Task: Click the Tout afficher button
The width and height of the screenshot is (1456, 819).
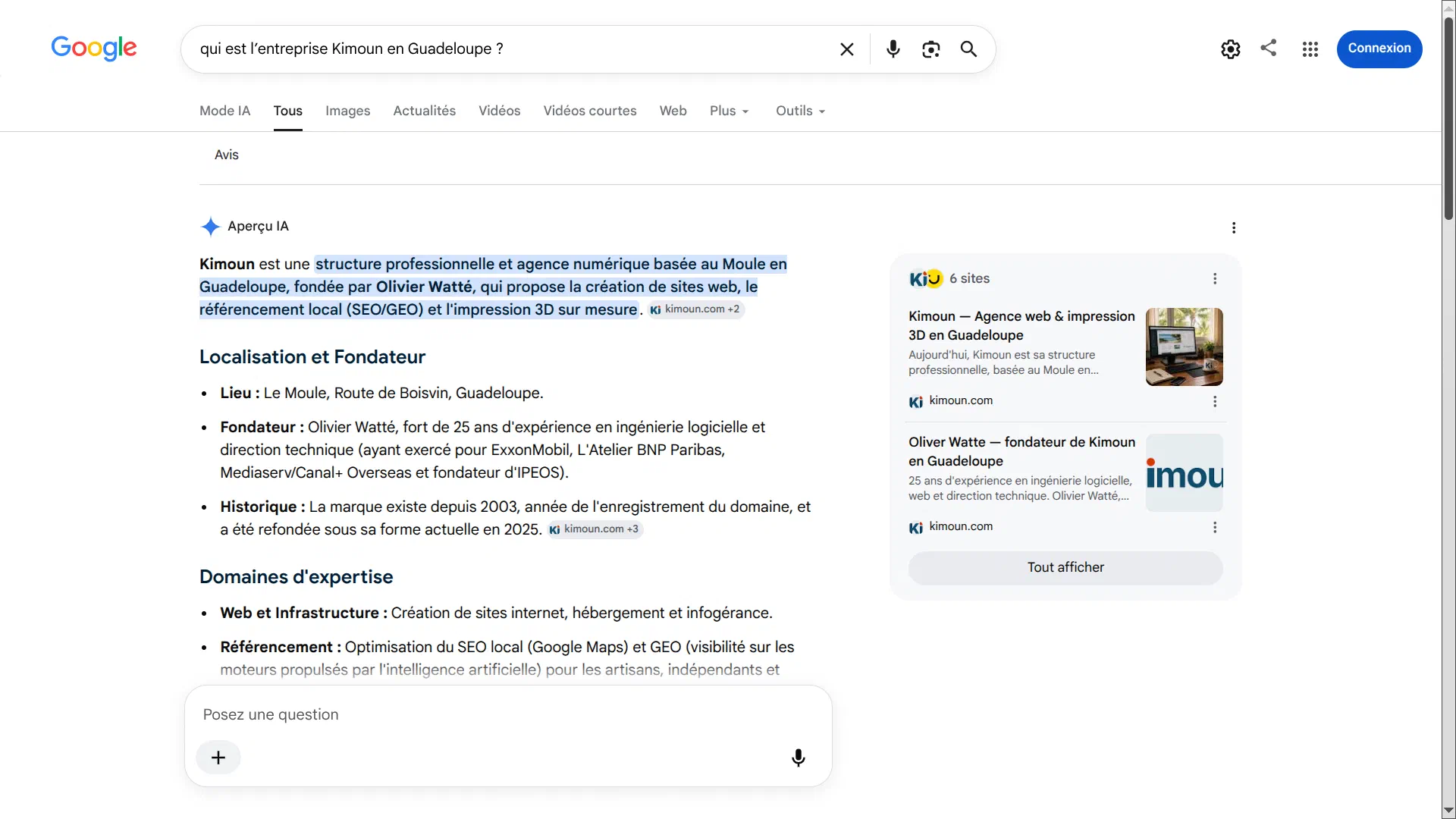Action: click(1065, 567)
